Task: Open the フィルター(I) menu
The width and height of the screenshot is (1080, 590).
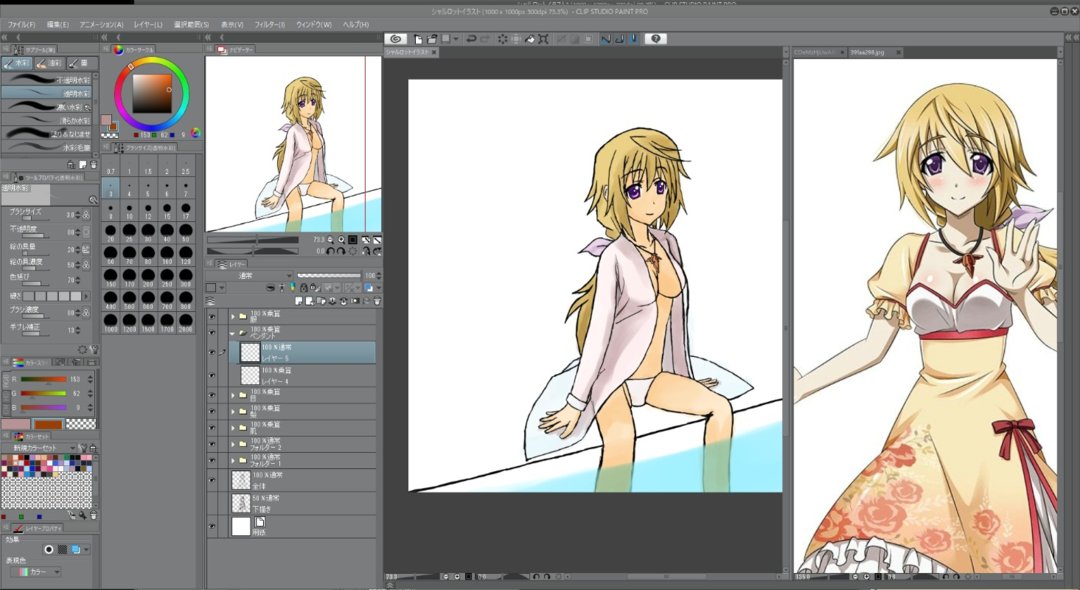Action: coord(269,24)
